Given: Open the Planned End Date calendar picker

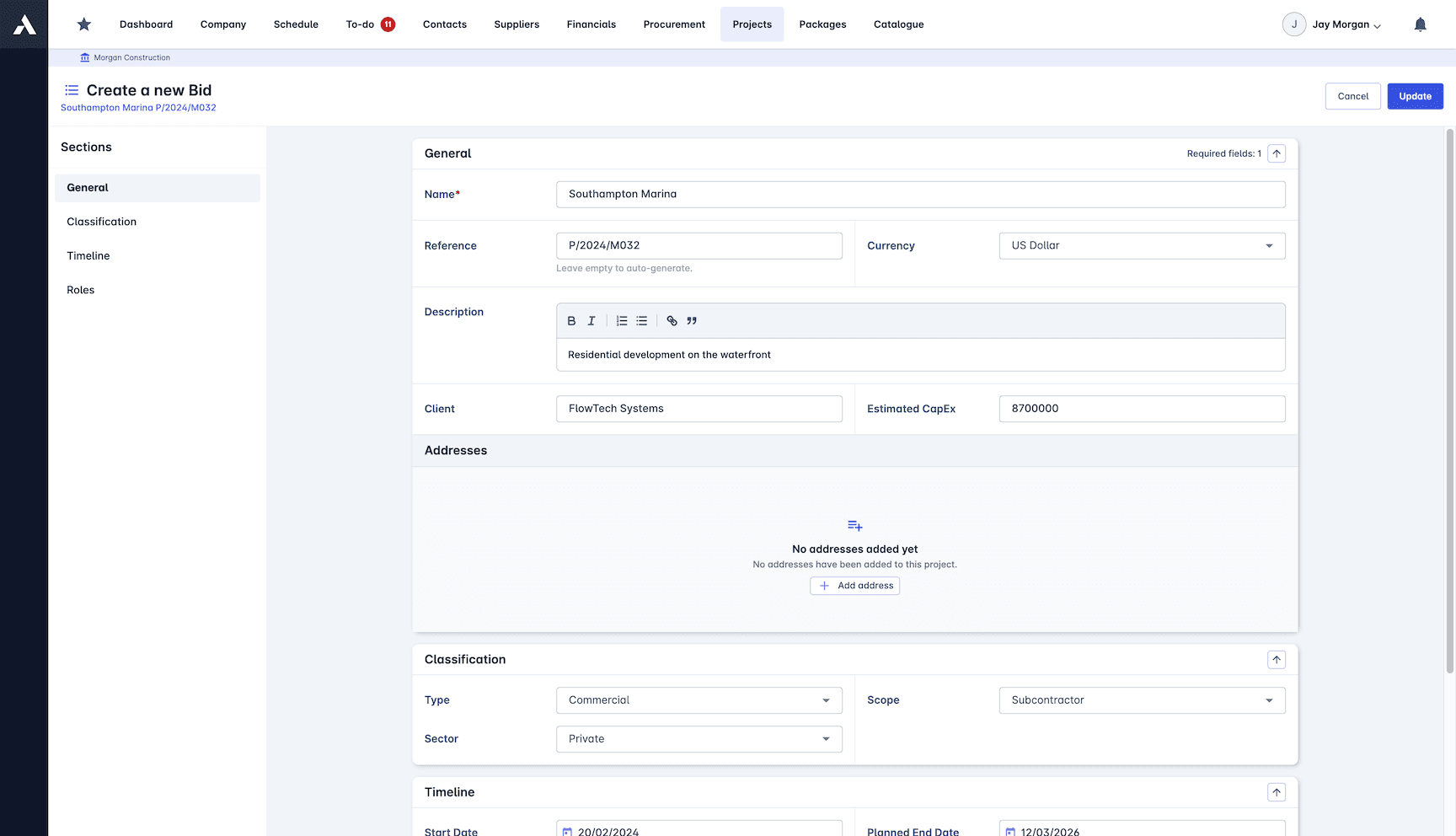Looking at the screenshot, I should [x=1009, y=829].
